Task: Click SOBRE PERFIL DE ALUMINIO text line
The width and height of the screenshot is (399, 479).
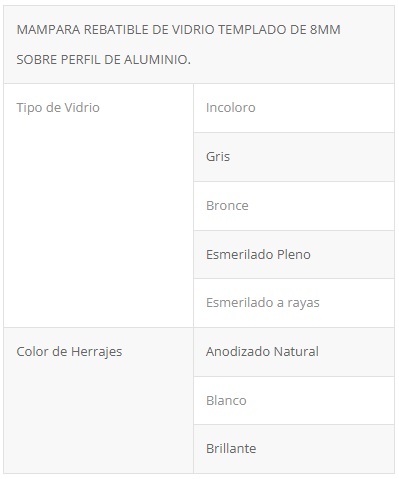Action: pos(103,60)
